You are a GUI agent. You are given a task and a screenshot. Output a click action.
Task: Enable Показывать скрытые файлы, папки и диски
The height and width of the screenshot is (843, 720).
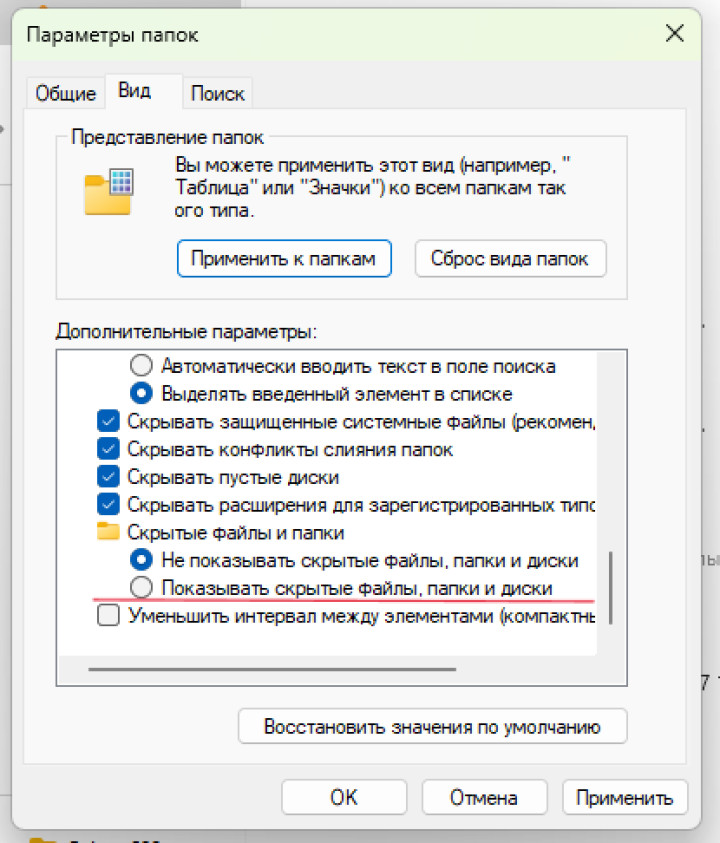(143, 588)
